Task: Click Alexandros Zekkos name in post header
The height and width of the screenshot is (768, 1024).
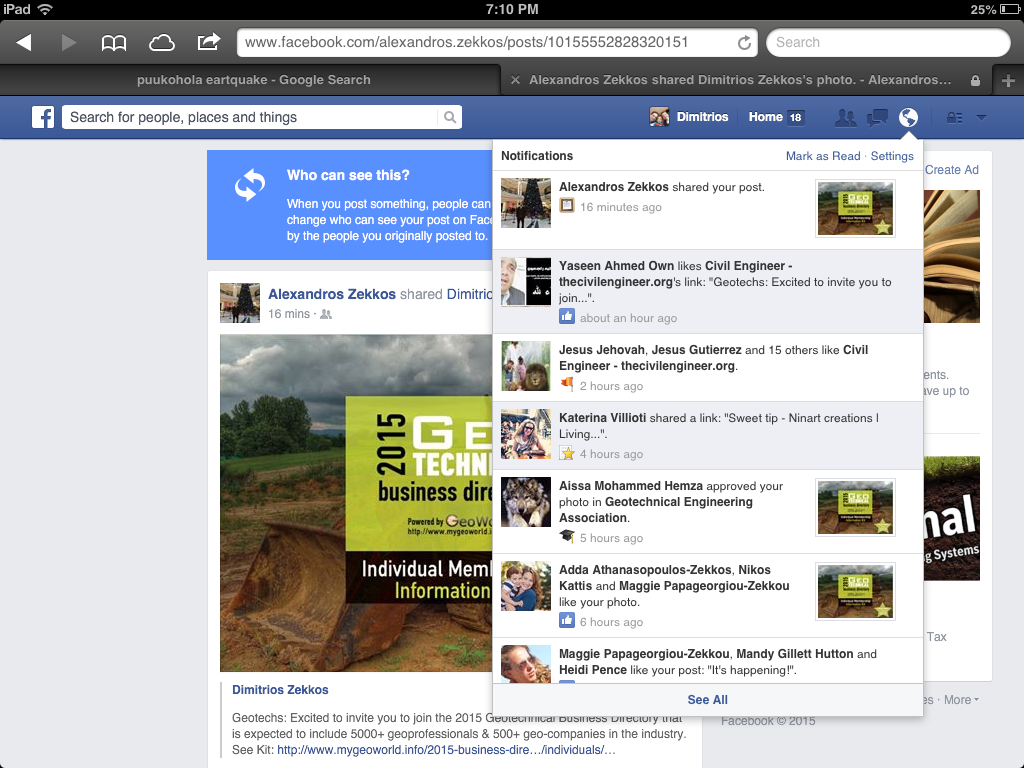Action: [332, 294]
